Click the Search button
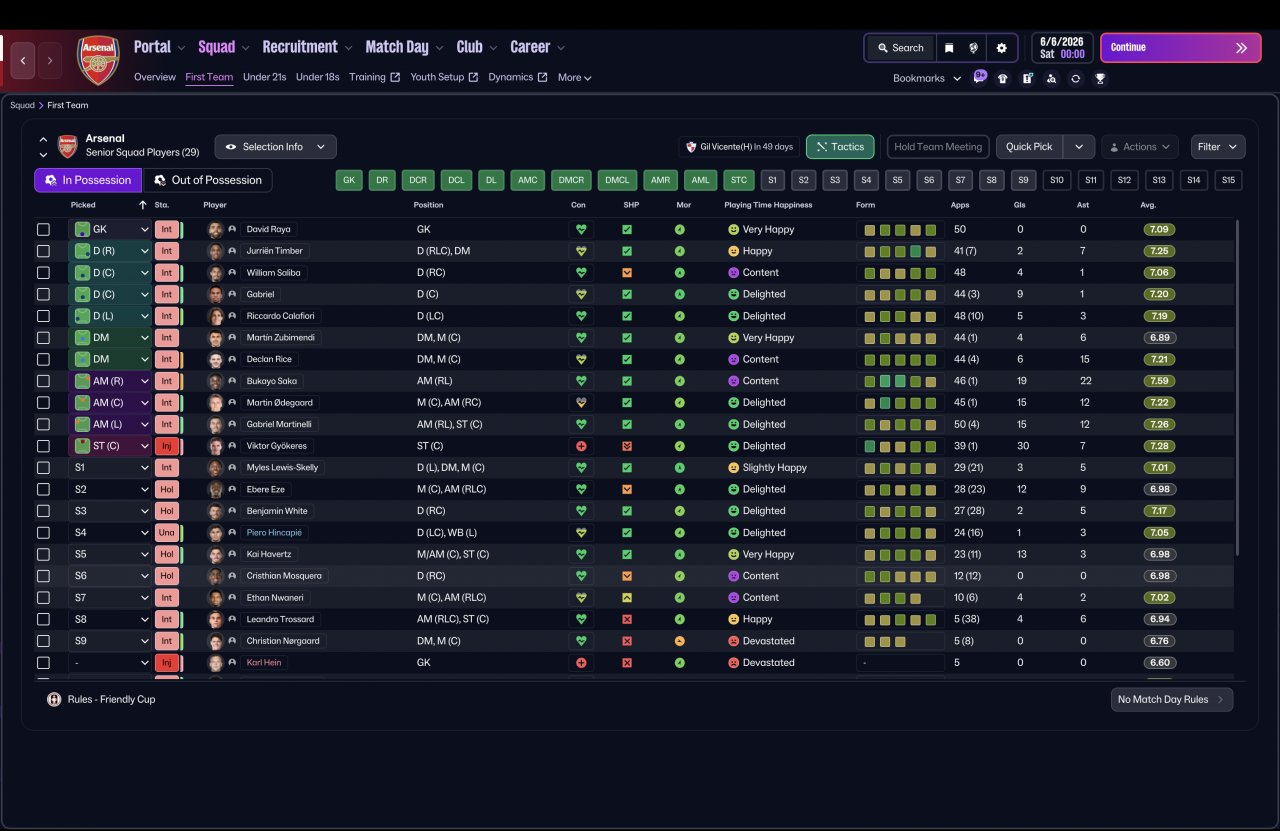This screenshot has height=831, width=1280. (x=900, y=48)
